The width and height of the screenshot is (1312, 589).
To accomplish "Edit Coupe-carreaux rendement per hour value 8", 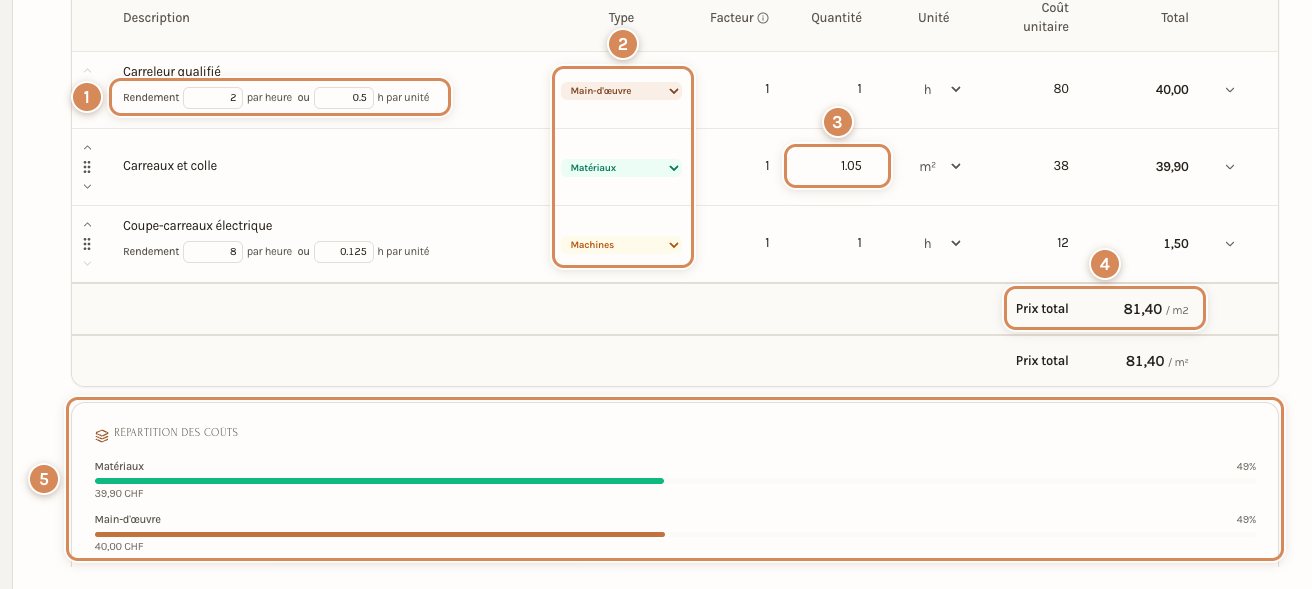I will [x=213, y=252].
